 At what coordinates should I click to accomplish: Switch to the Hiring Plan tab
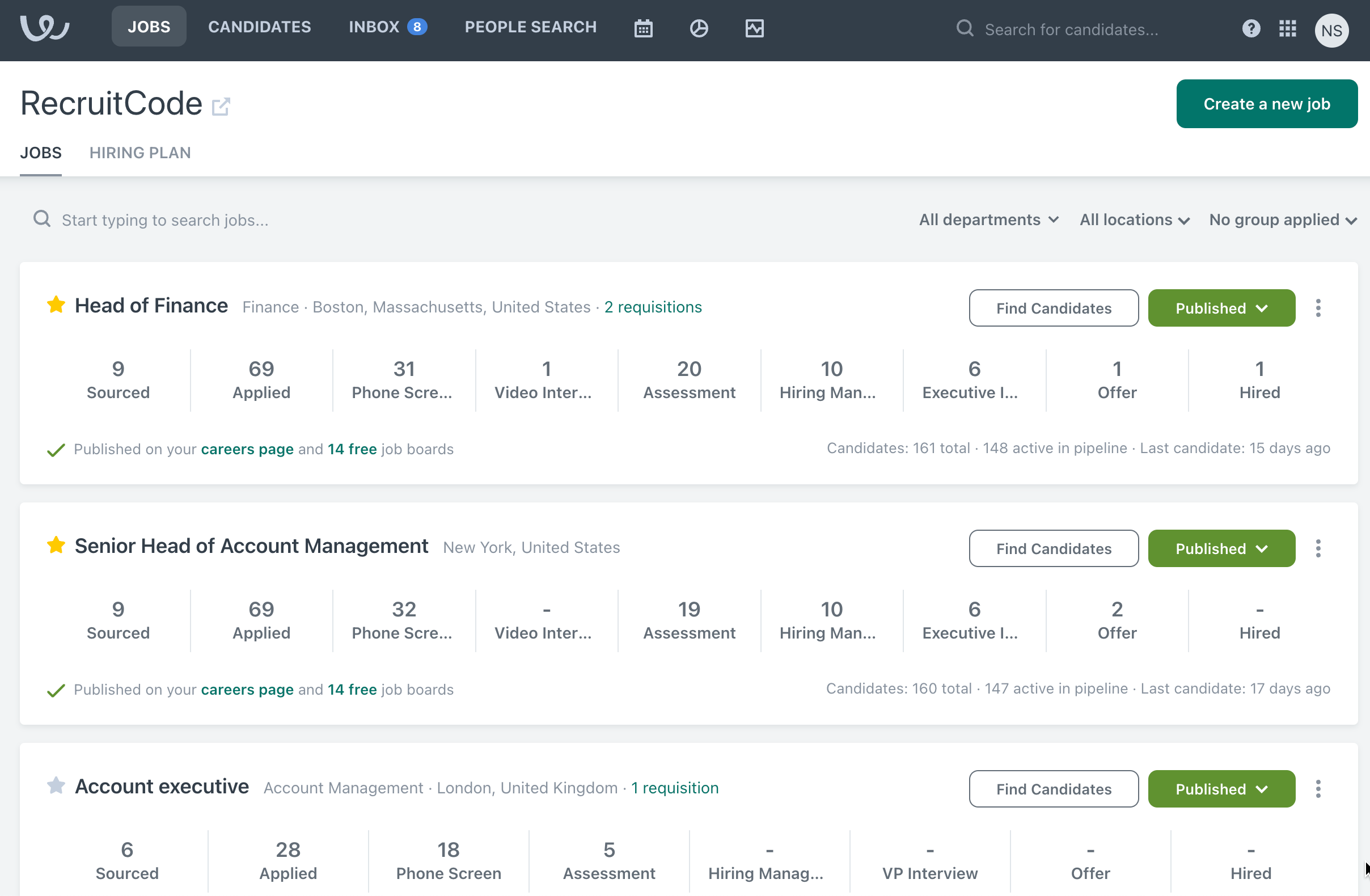click(x=140, y=153)
